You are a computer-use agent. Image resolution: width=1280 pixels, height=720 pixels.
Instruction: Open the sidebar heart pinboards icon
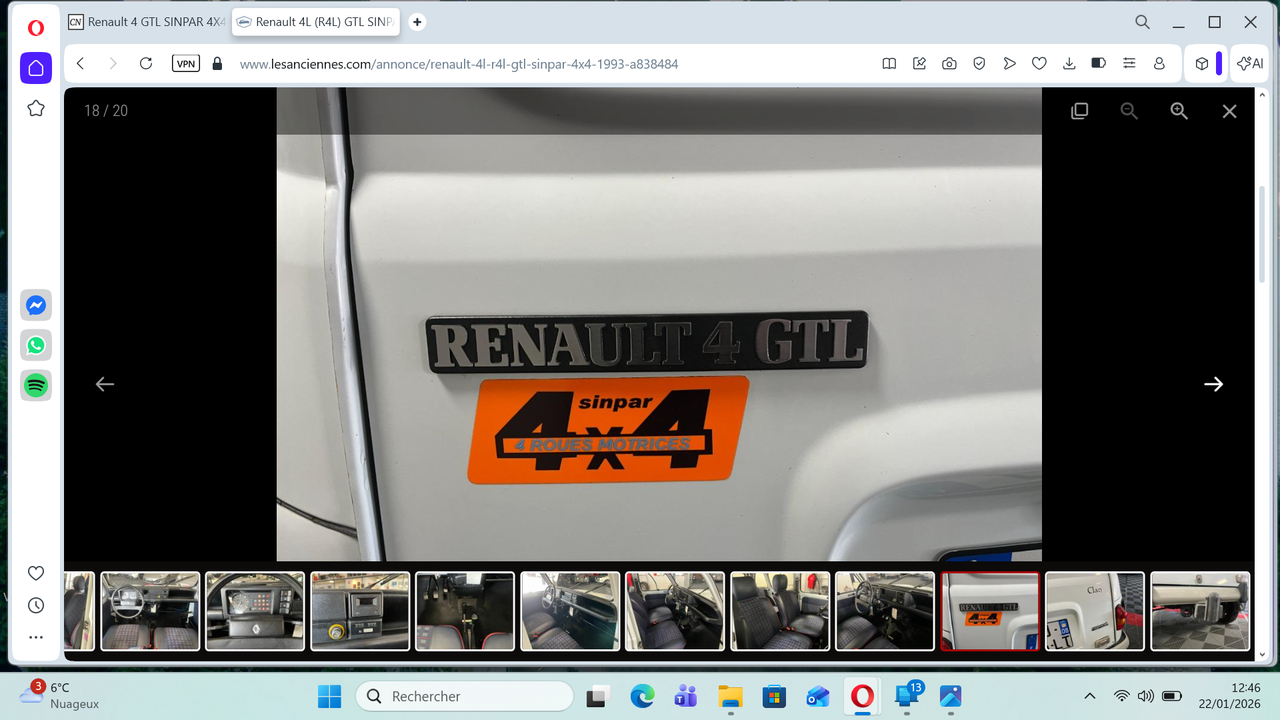click(x=36, y=573)
